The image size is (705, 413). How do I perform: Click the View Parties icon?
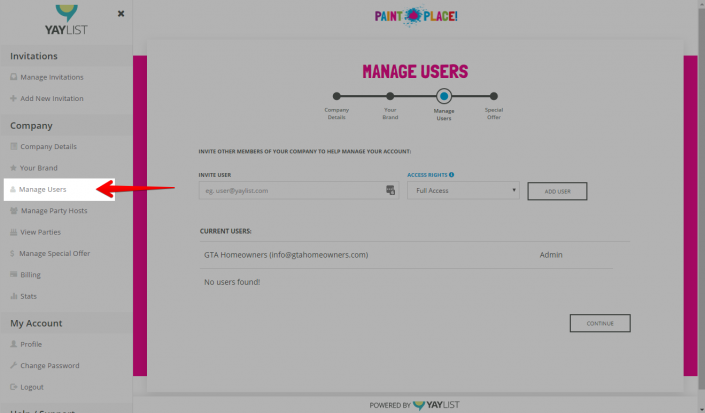tap(13, 232)
